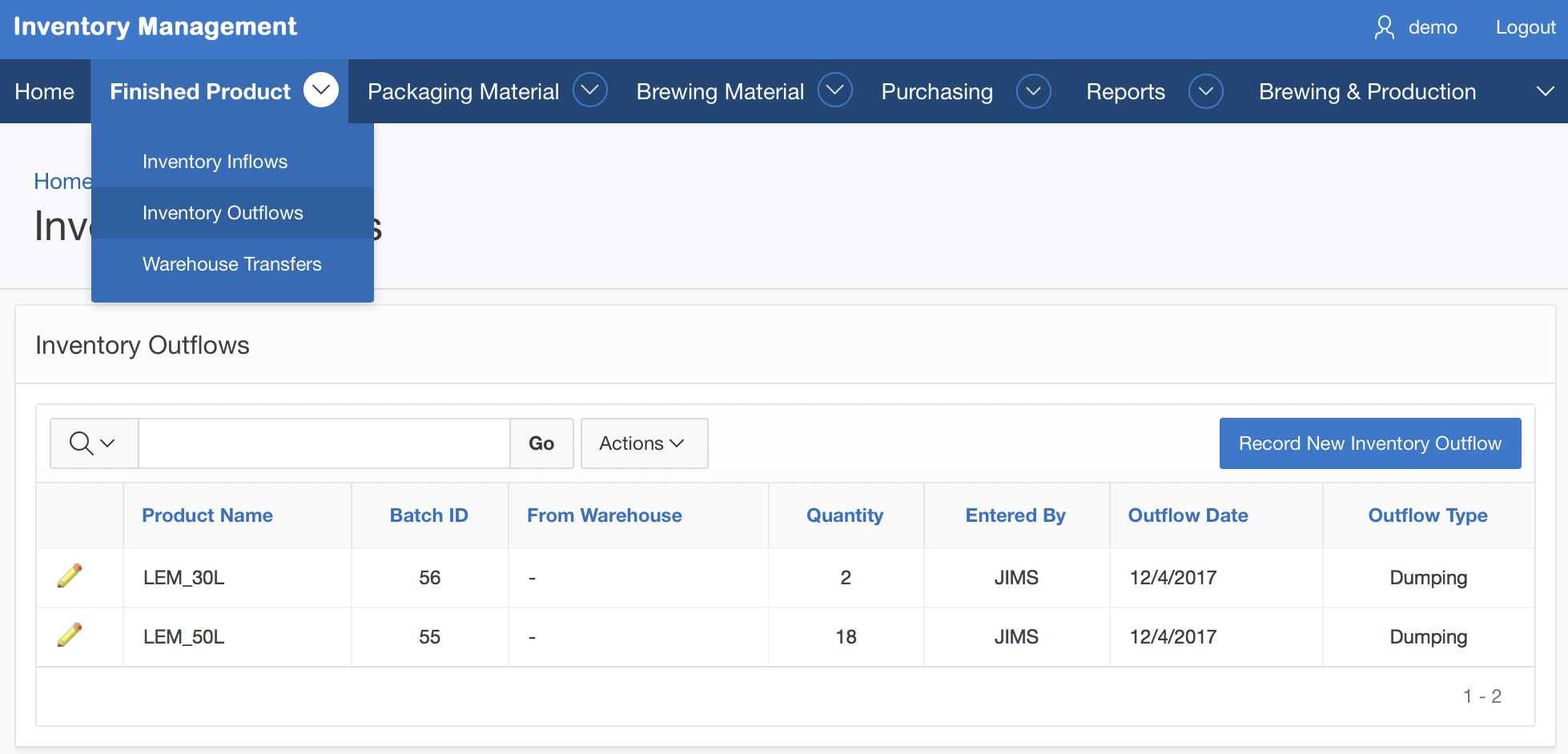Go to the Home navigation tab
The width and height of the screenshot is (1568, 754).
coord(45,92)
